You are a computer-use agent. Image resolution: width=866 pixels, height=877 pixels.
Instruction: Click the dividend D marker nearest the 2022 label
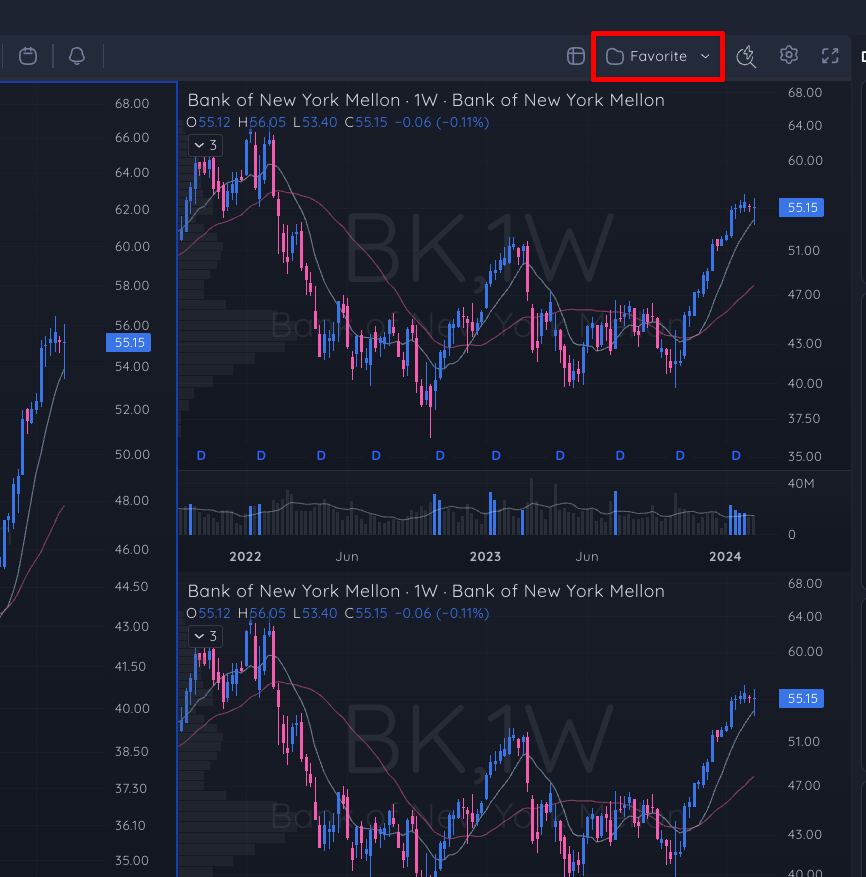[x=261, y=456]
